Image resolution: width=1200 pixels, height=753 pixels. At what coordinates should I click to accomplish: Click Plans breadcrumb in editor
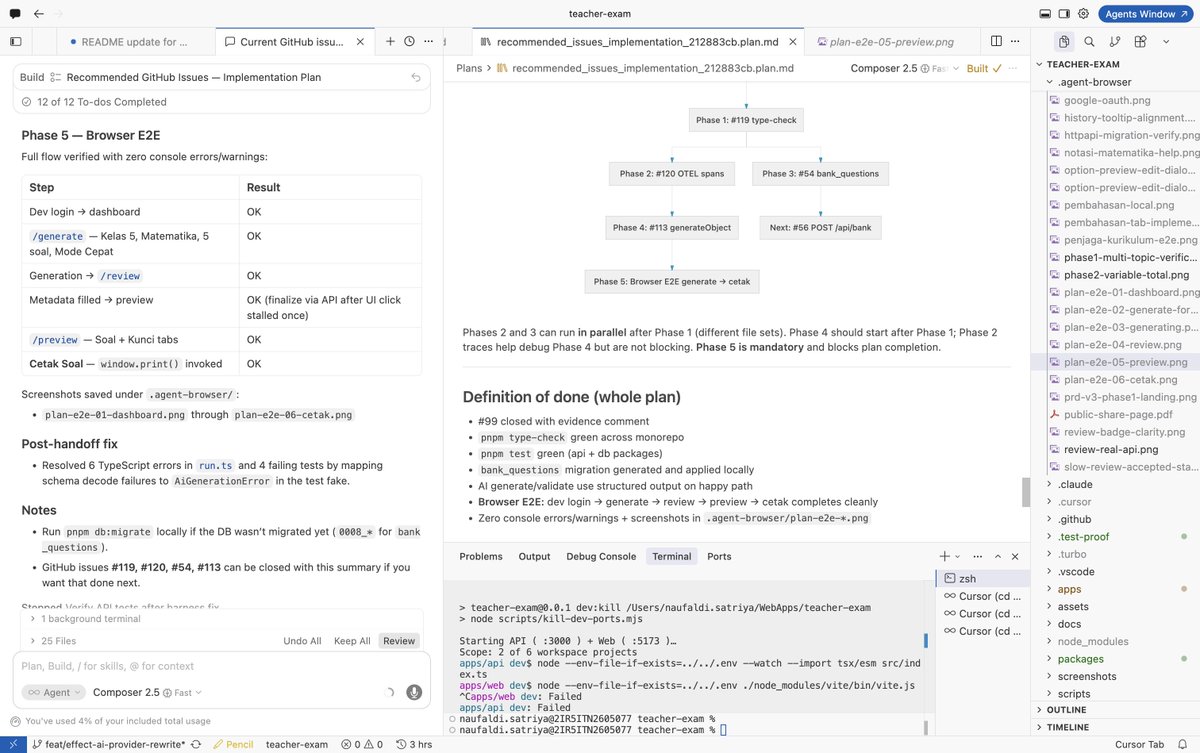click(469, 68)
